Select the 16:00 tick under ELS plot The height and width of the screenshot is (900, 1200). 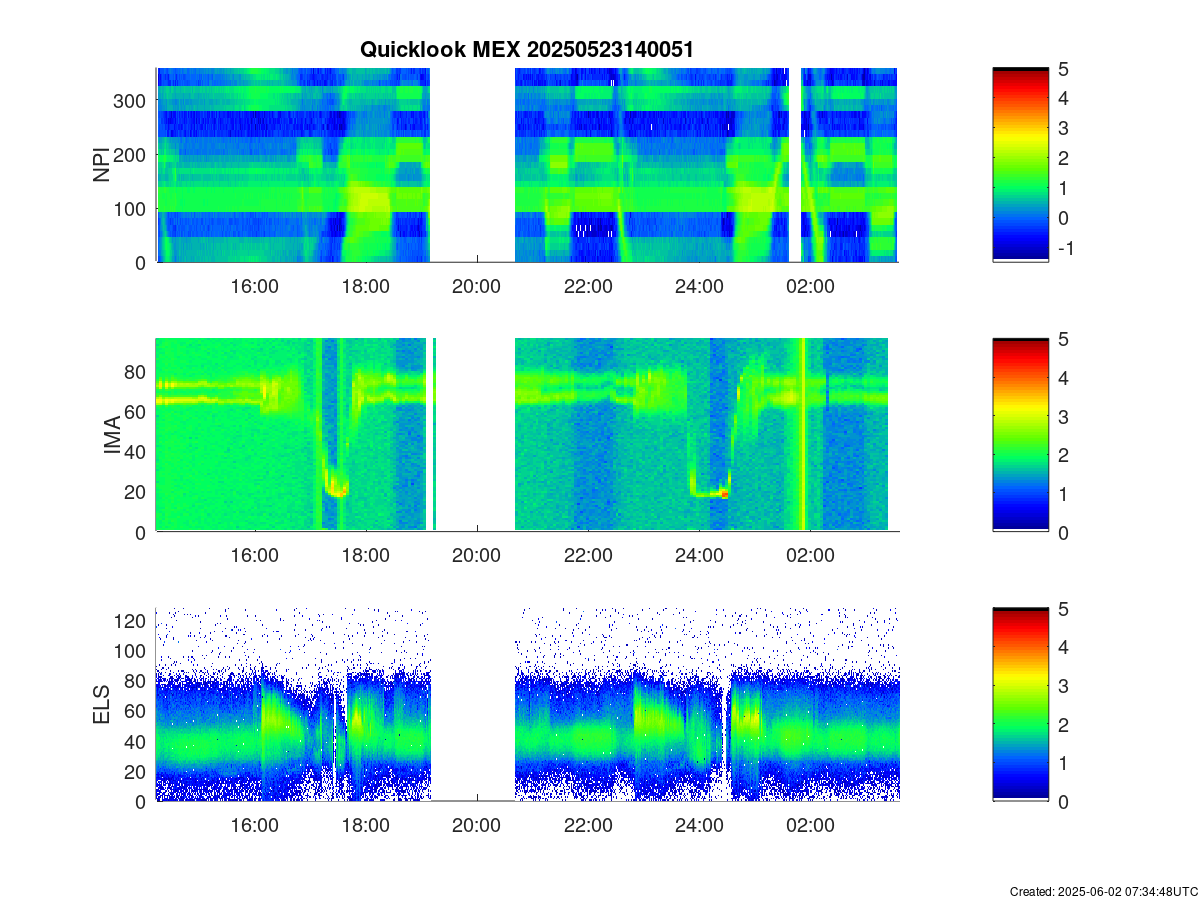255,825
